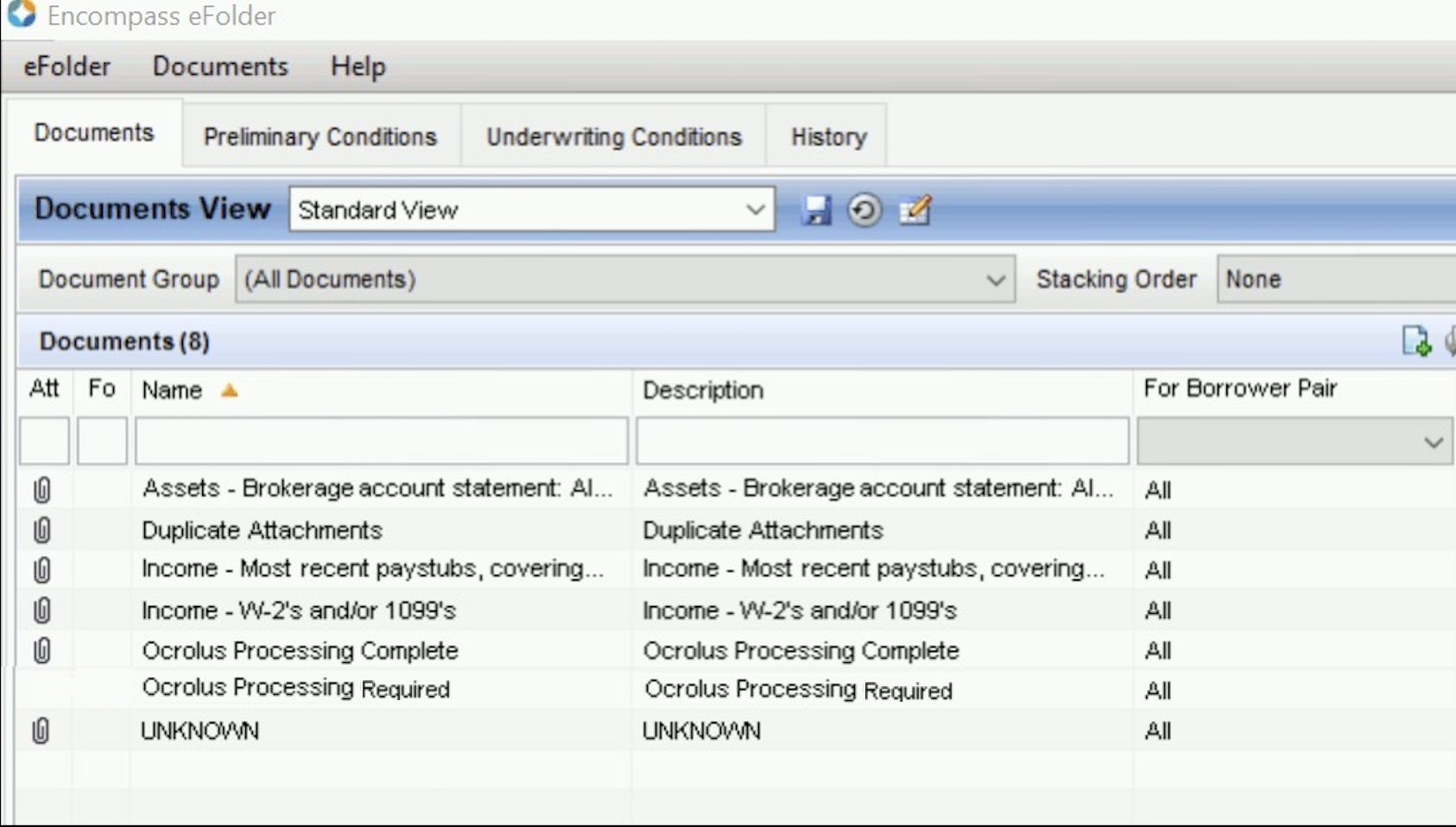The height and width of the screenshot is (827, 1456).
Task: Sort by For Borrower Pair column header
Action: click(x=1240, y=388)
